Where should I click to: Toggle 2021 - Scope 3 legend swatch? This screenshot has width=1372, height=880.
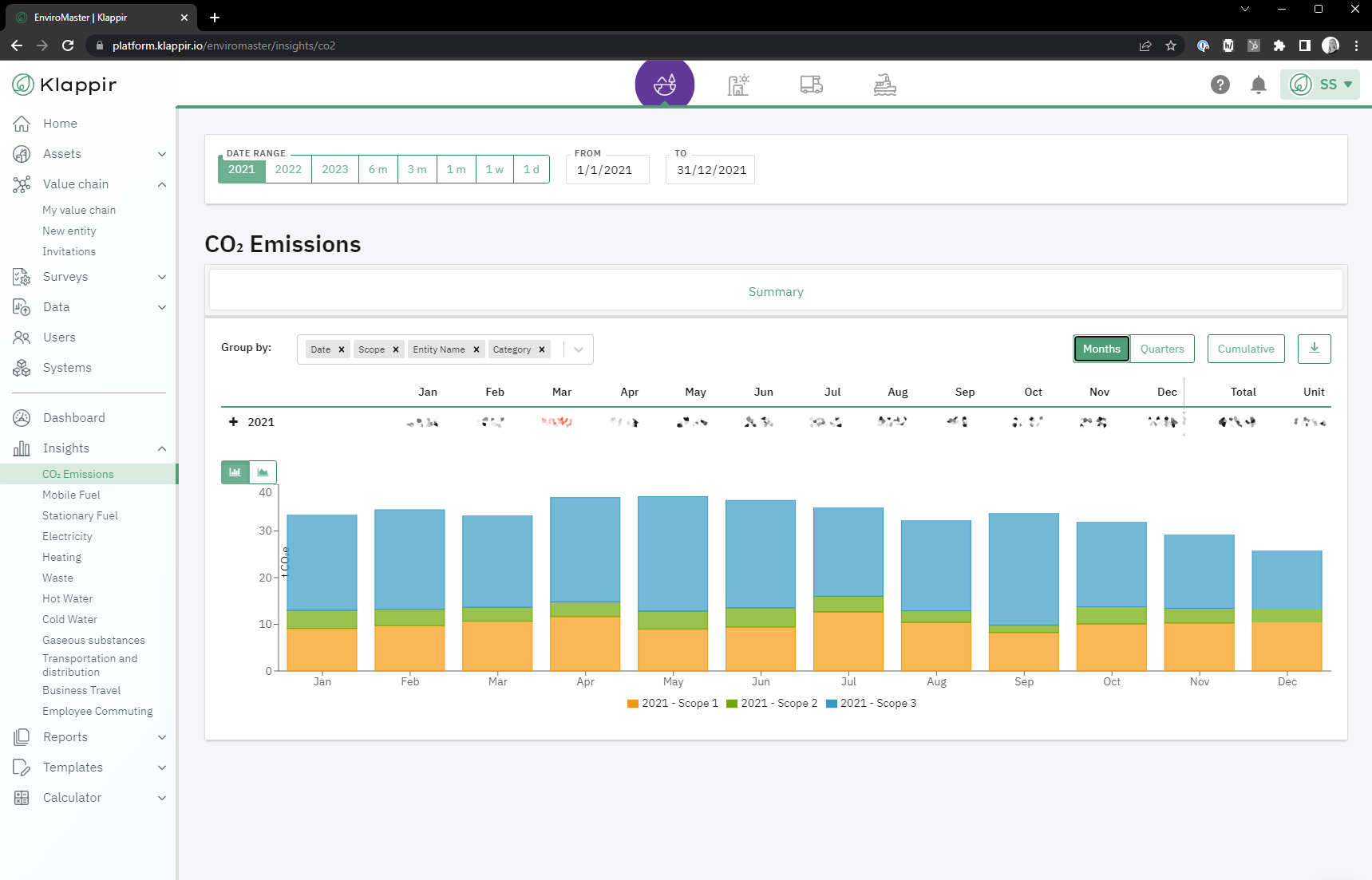point(832,704)
